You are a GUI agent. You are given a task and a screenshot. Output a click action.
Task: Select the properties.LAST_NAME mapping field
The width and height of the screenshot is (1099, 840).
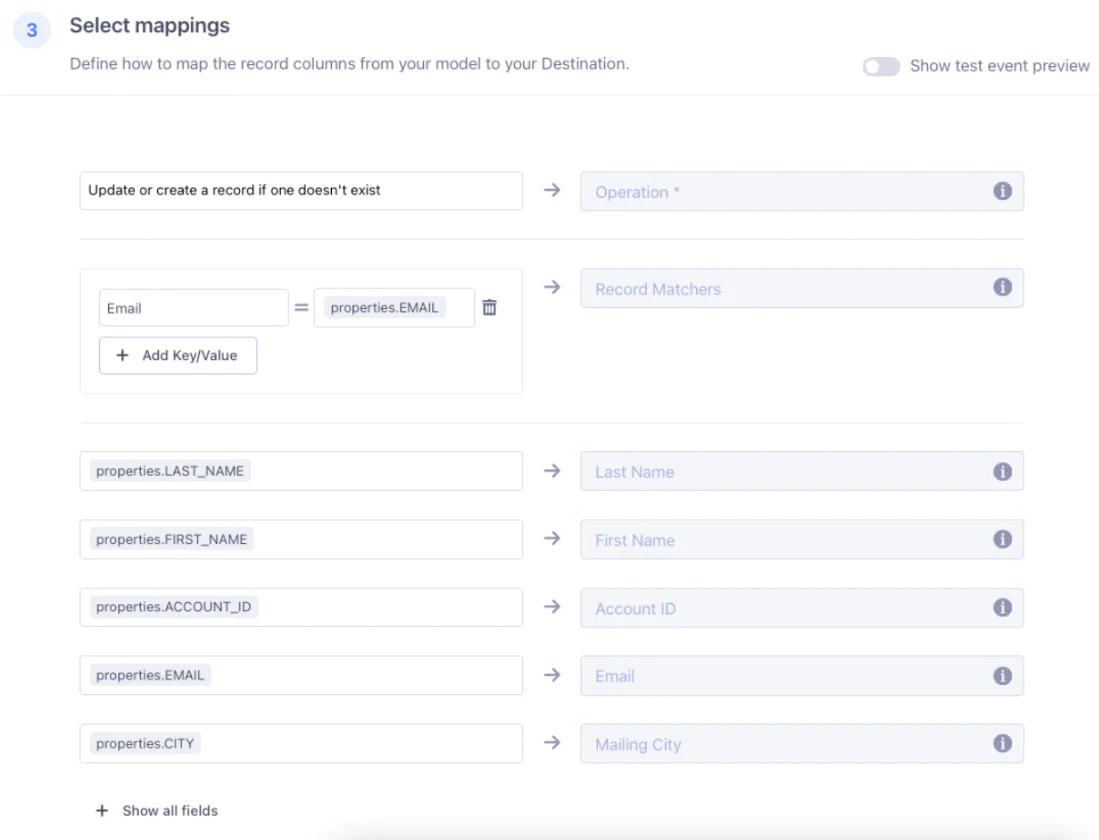point(300,470)
